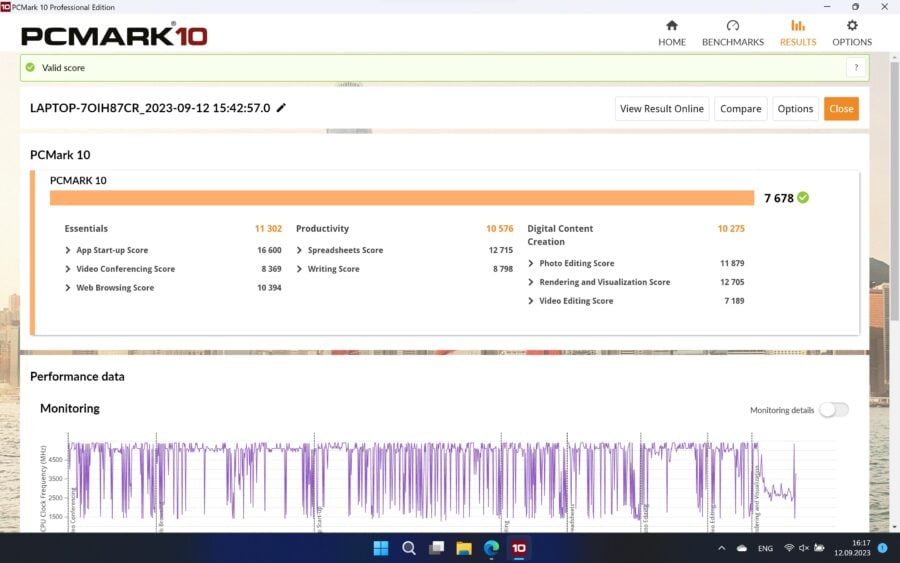Open clock showing 16:17

tap(852, 548)
